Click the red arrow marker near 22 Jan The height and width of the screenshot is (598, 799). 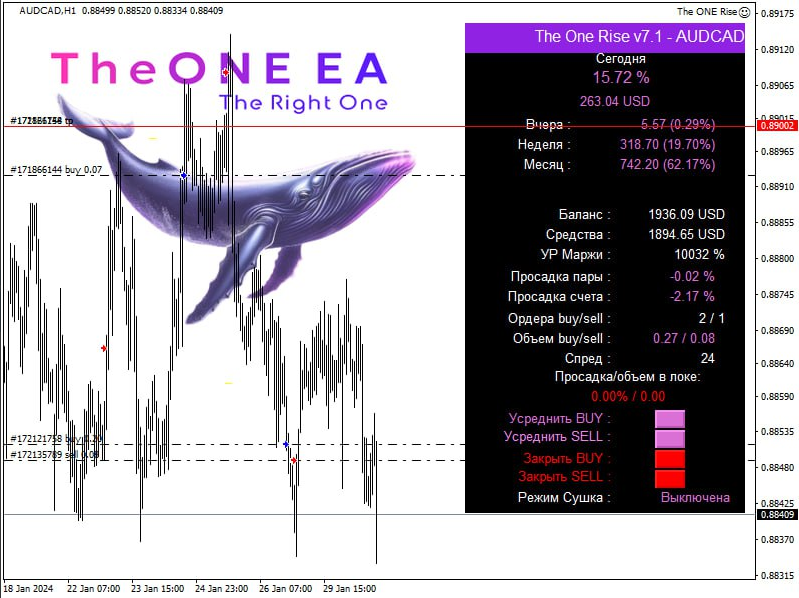(103, 348)
